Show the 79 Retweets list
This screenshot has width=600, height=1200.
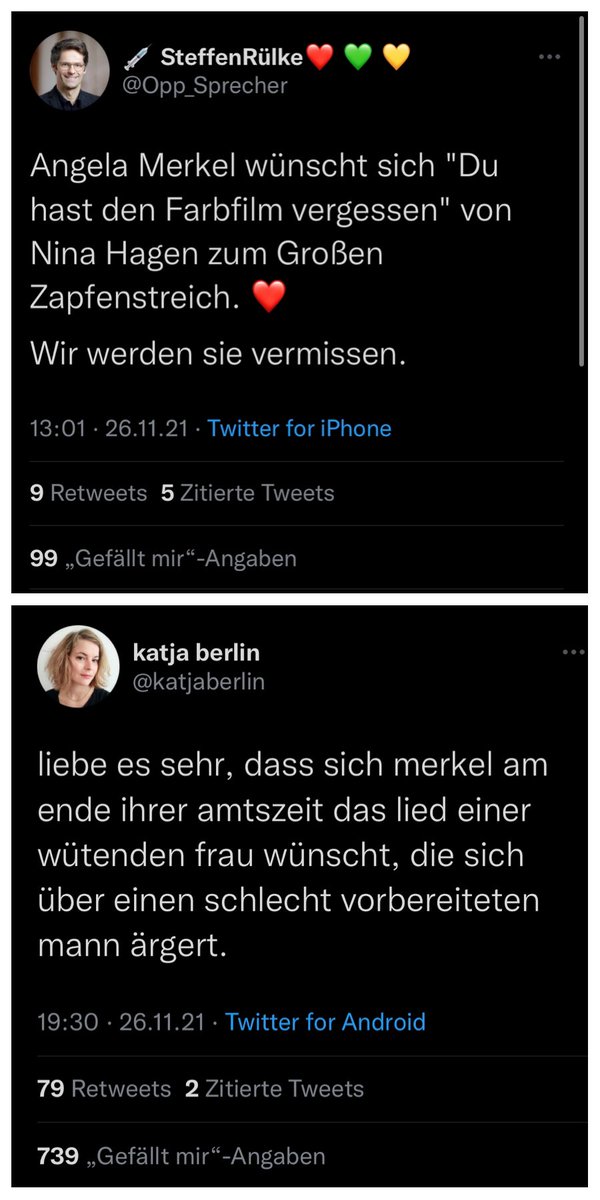[104, 1089]
